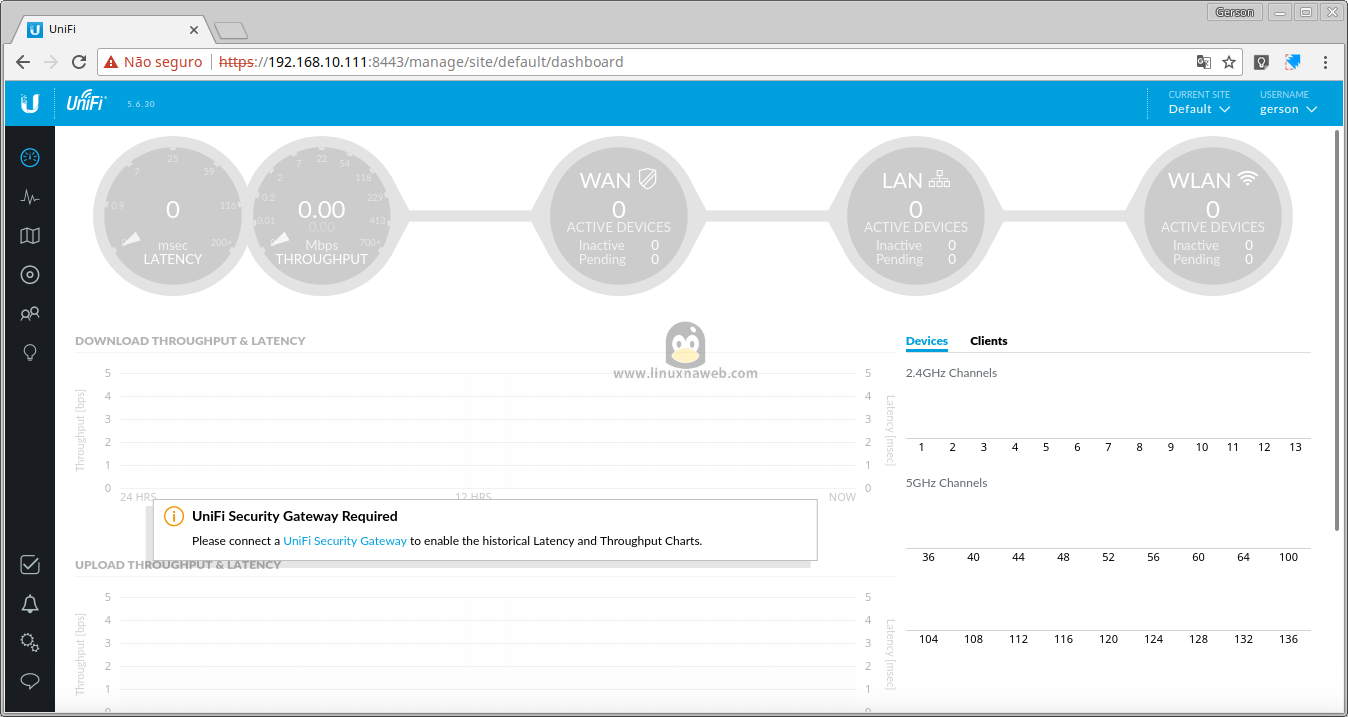Click the Latency gauge
The image size is (1348, 717).
[x=173, y=215]
